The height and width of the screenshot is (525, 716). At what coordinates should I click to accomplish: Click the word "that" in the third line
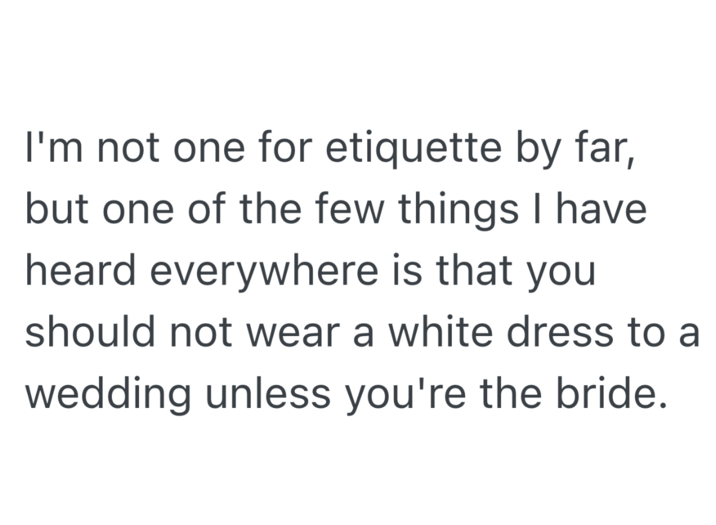(470, 273)
